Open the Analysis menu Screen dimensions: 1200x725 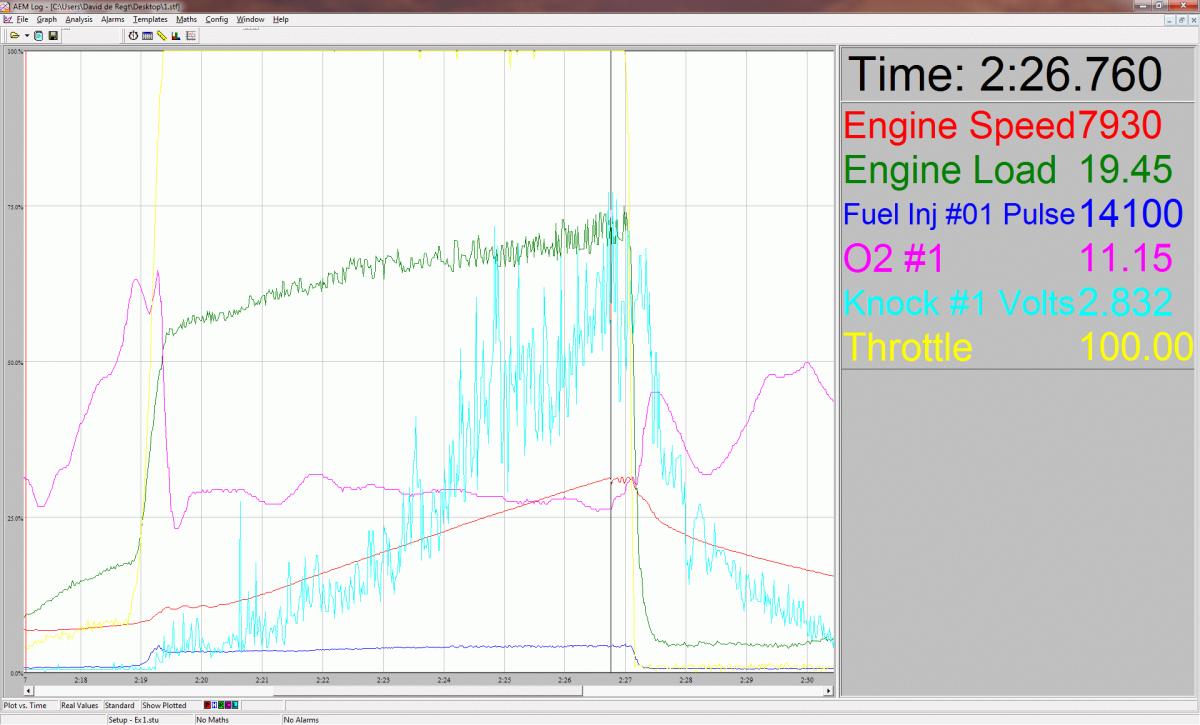tap(79, 19)
